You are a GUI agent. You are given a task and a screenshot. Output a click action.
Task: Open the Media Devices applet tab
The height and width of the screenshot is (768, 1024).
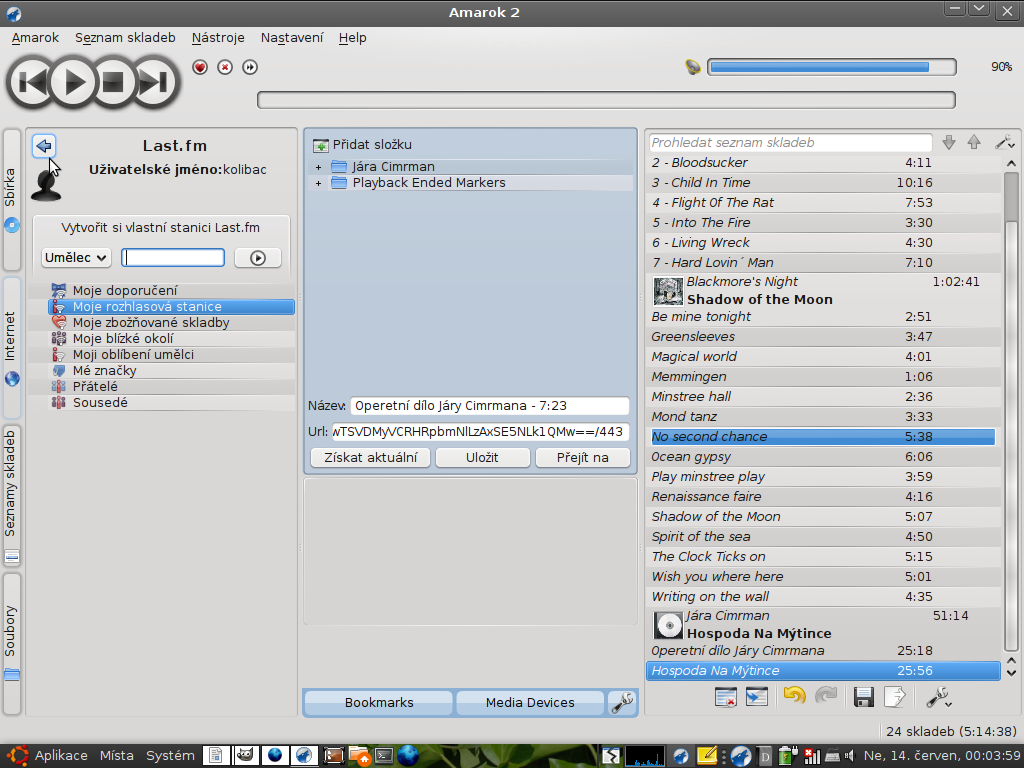point(530,703)
